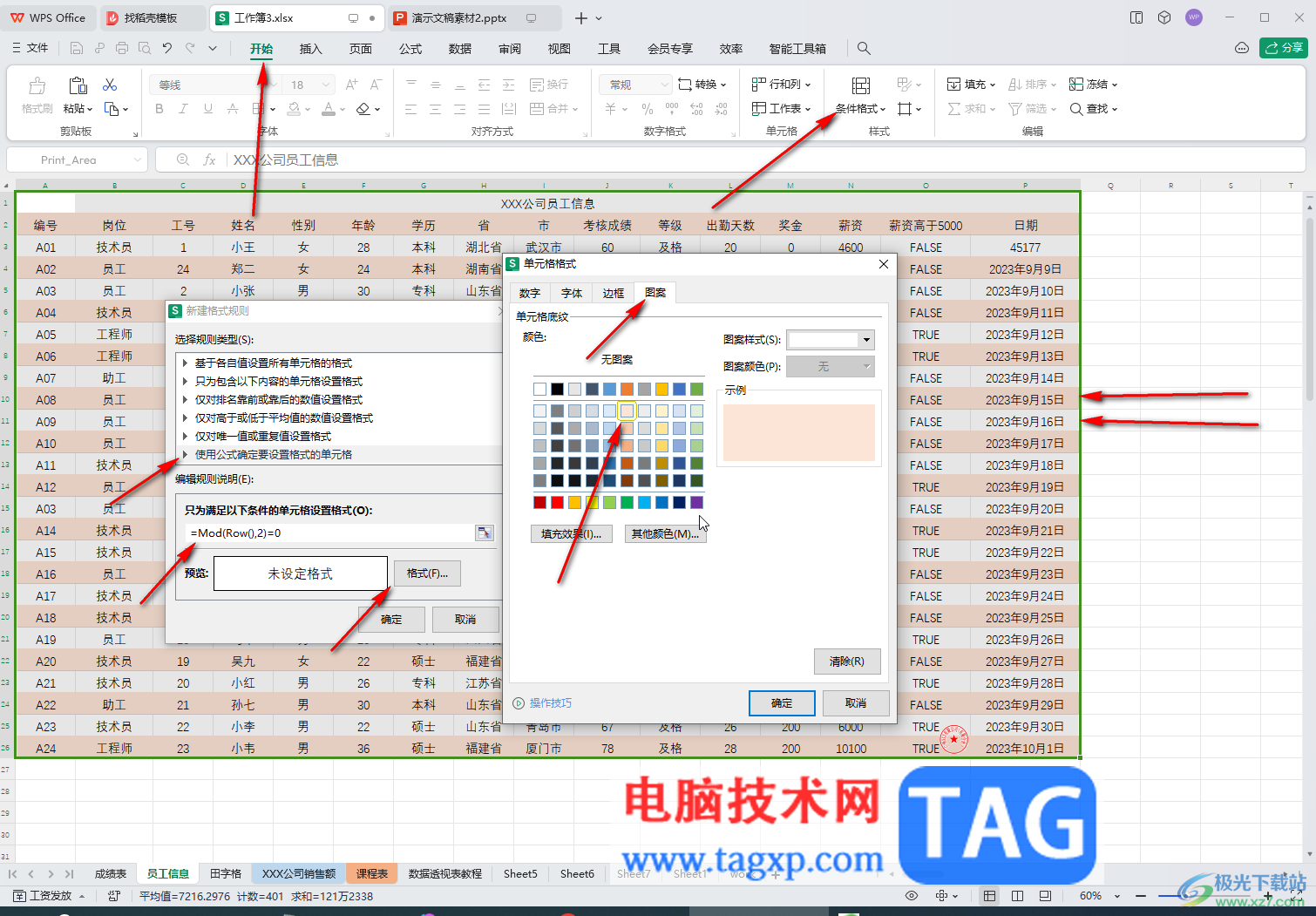The width and height of the screenshot is (1316, 916).
Task: Select rule type 仅对唯一值或重复值设置格式
Action: (262, 437)
